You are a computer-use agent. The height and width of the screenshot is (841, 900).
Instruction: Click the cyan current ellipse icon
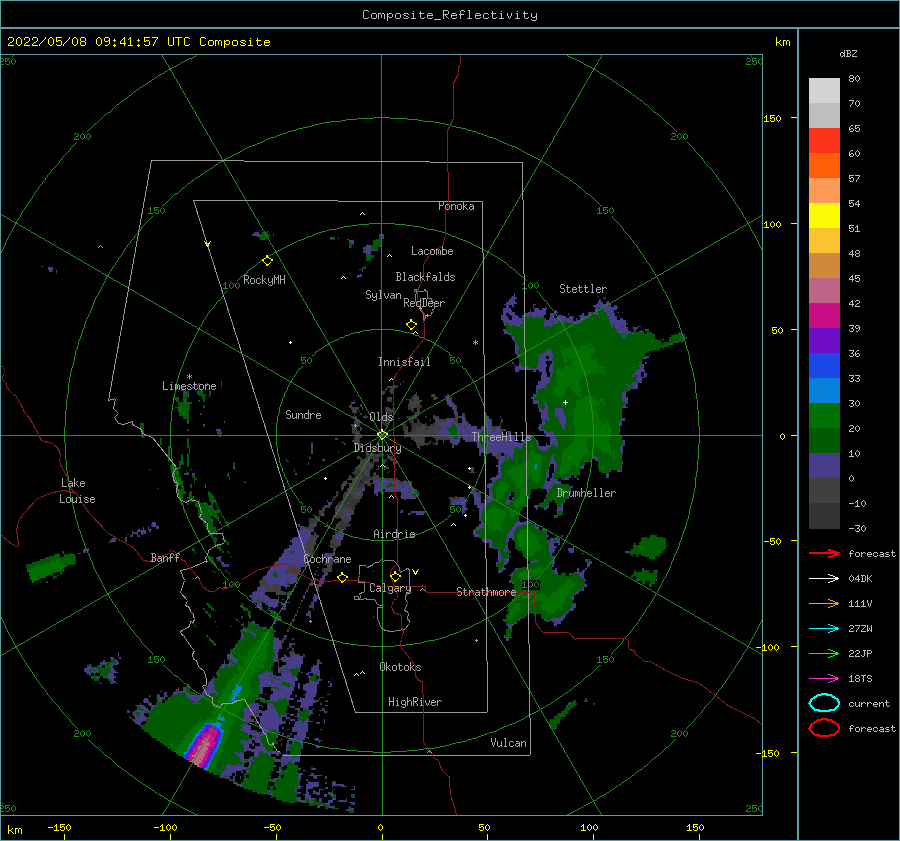pyautogui.click(x=824, y=703)
